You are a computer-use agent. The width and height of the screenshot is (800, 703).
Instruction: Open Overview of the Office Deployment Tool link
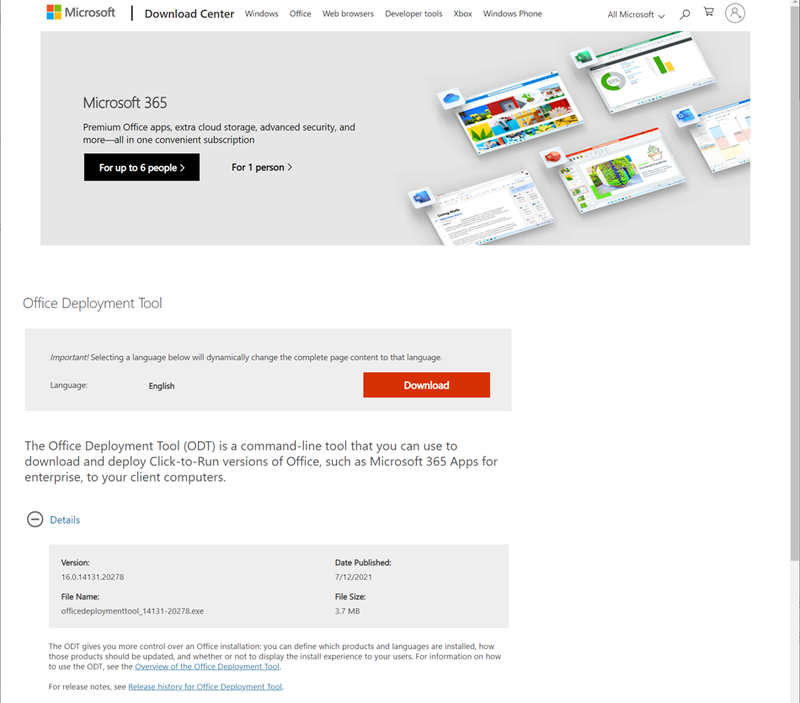click(207, 666)
